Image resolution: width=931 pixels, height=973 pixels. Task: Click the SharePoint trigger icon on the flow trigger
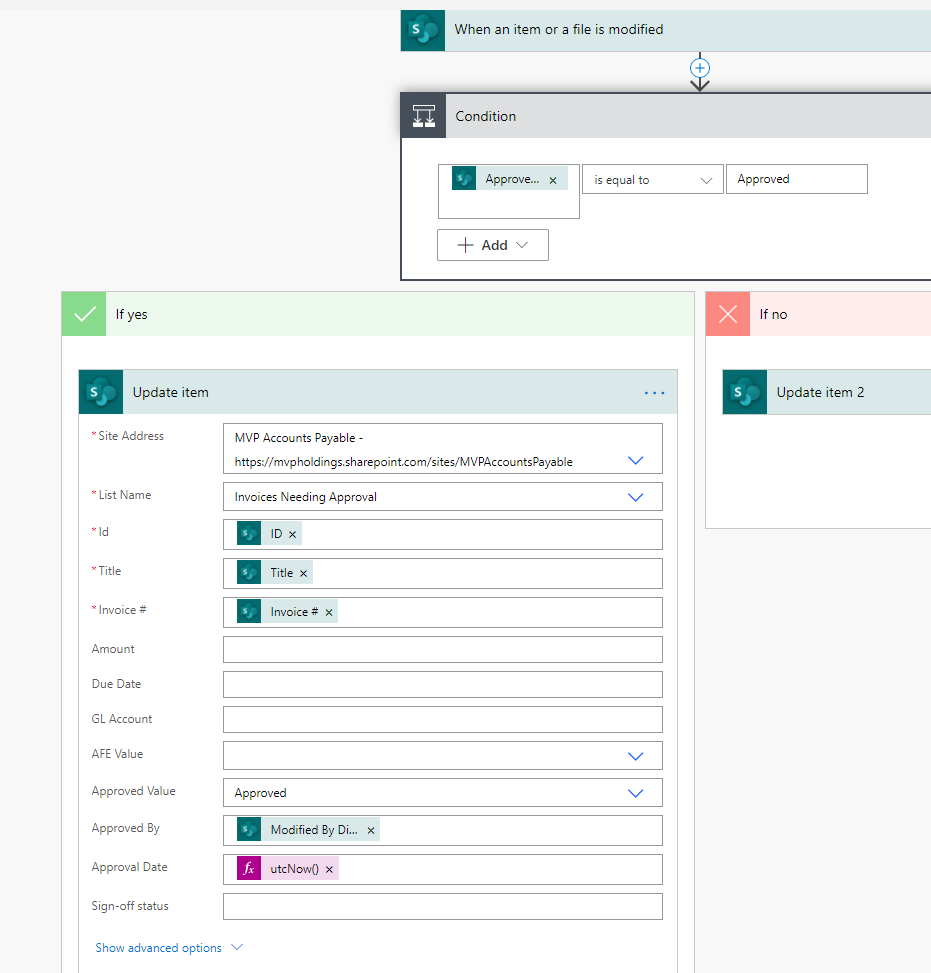point(422,30)
